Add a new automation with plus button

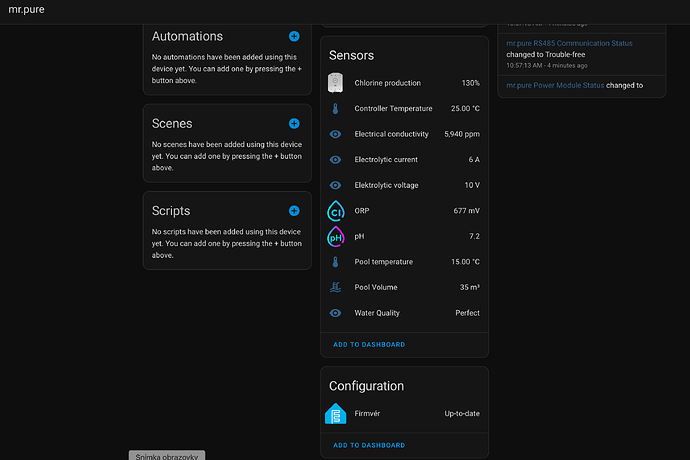[294, 36]
